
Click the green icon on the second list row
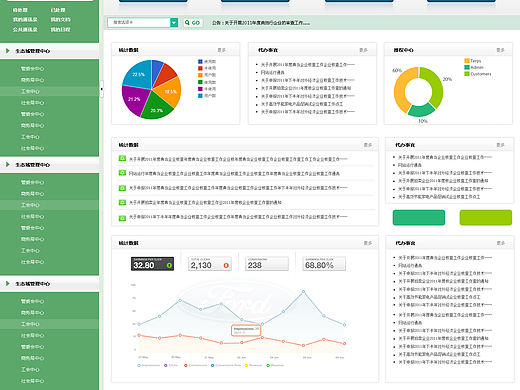[x=122, y=173]
